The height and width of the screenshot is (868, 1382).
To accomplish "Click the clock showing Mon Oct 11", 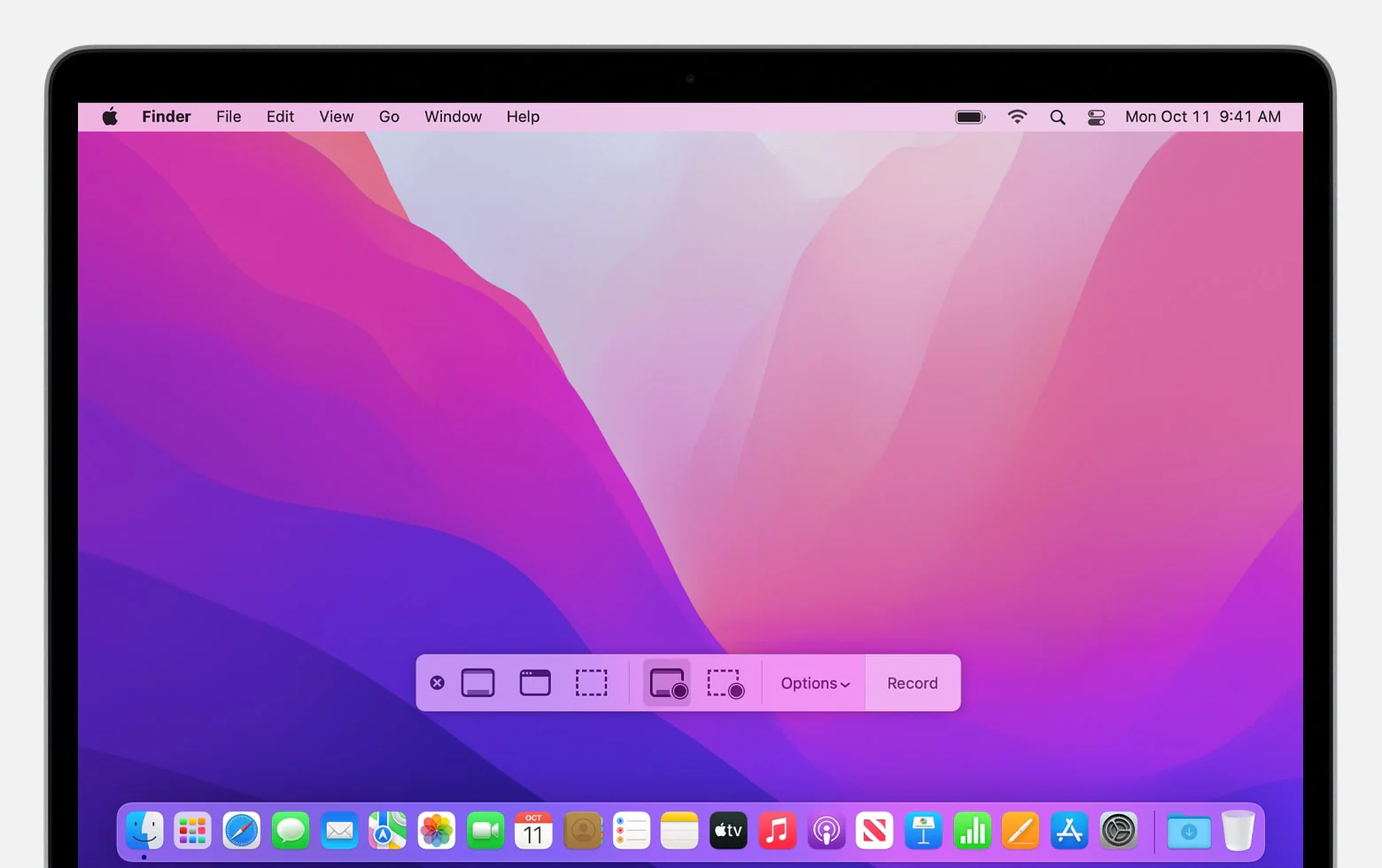I will tap(1203, 116).
